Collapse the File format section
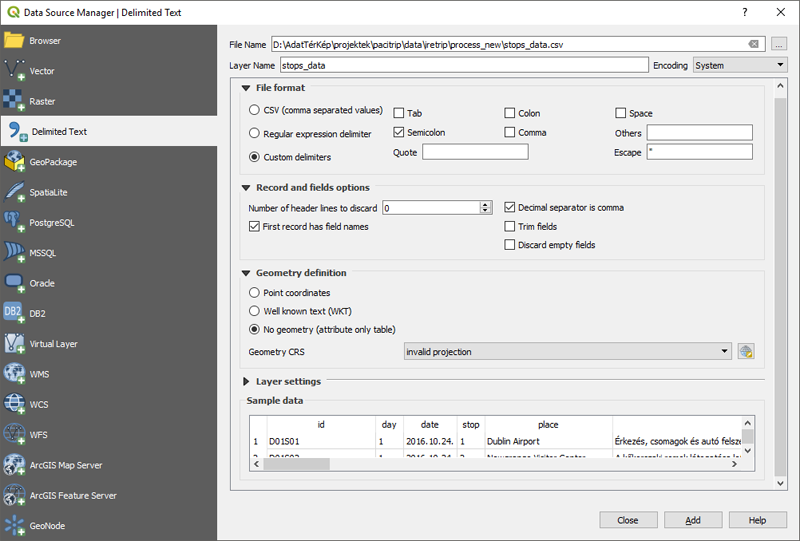This screenshot has height=541, width=800. [x=246, y=88]
